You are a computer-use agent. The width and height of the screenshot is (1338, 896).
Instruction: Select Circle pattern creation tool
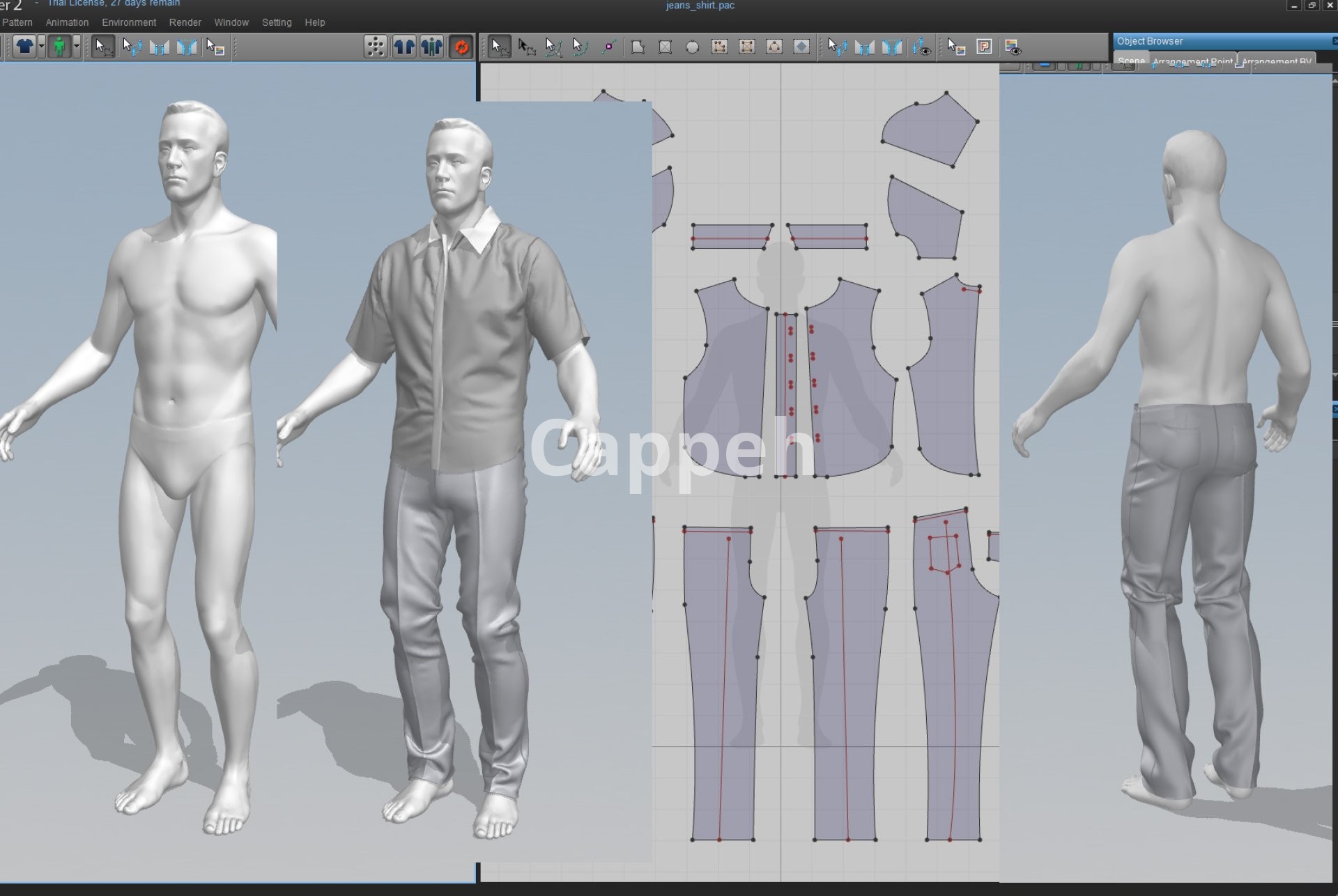(692, 47)
